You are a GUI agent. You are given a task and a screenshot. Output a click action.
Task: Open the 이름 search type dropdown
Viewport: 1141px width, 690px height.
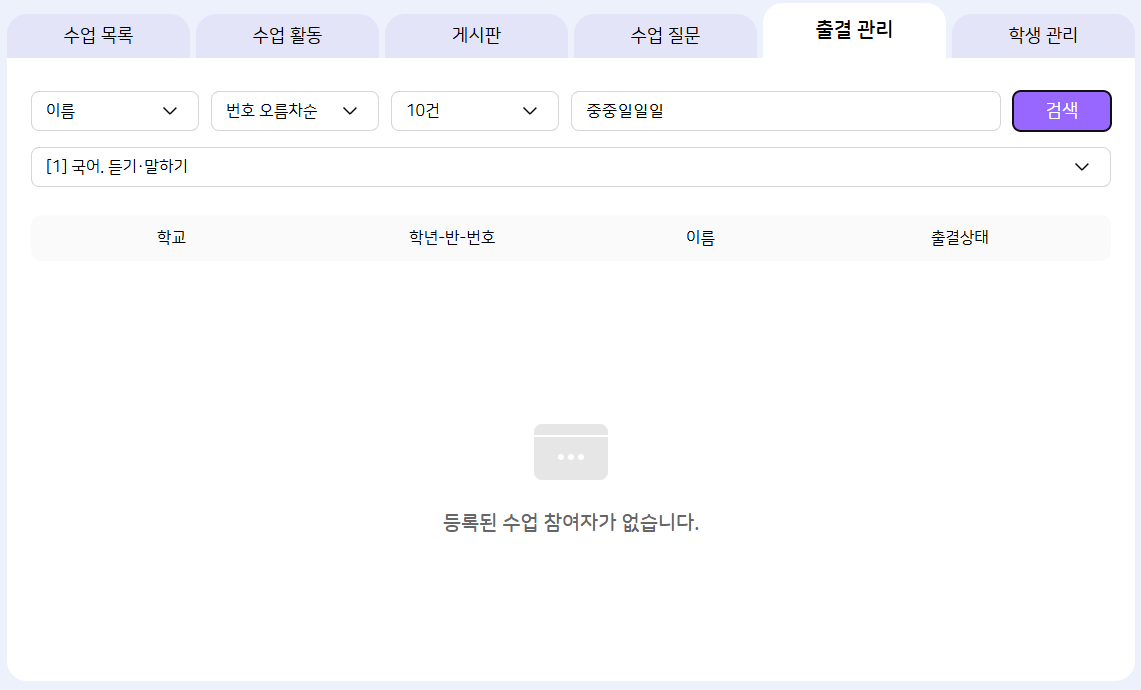point(114,111)
